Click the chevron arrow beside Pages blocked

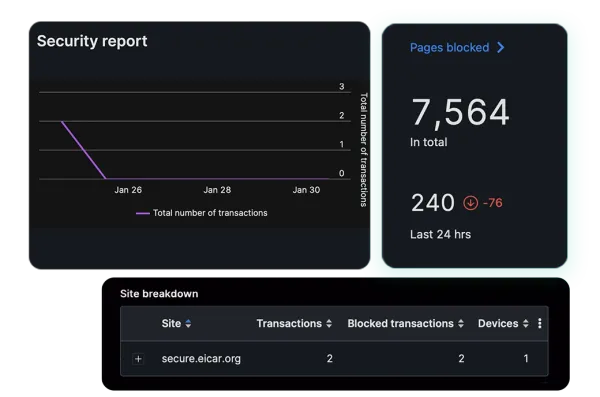coord(501,47)
